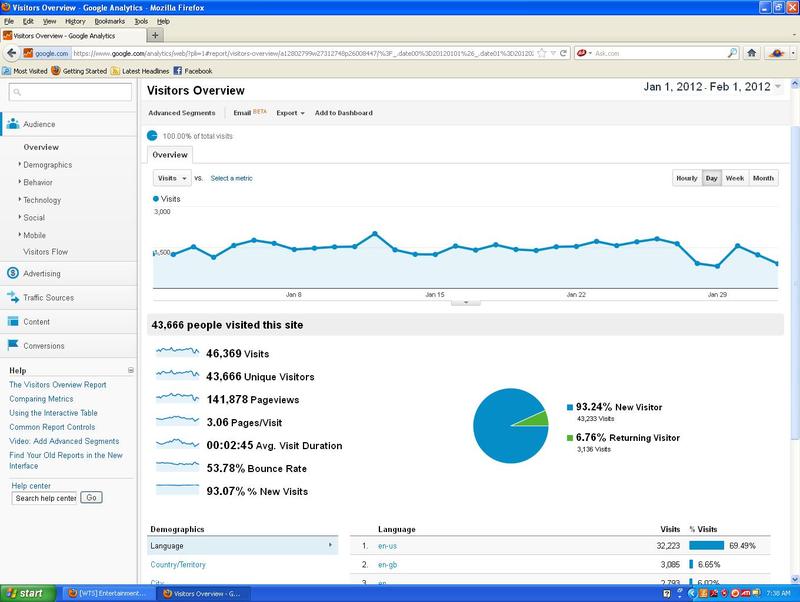800x602 pixels.
Task: Click the taskbar clock showing 7:36 AM
Action: pyautogui.click(x=778, y=593)
